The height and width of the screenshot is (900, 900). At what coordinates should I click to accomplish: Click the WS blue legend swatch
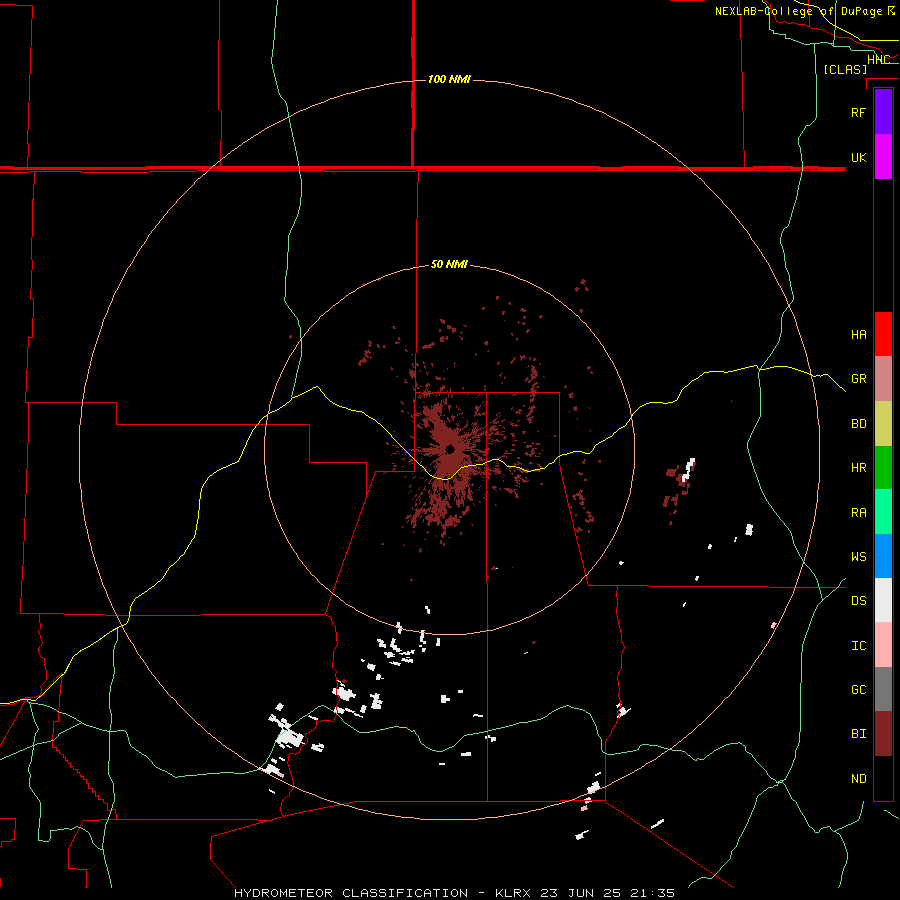(x=883, y=556)
